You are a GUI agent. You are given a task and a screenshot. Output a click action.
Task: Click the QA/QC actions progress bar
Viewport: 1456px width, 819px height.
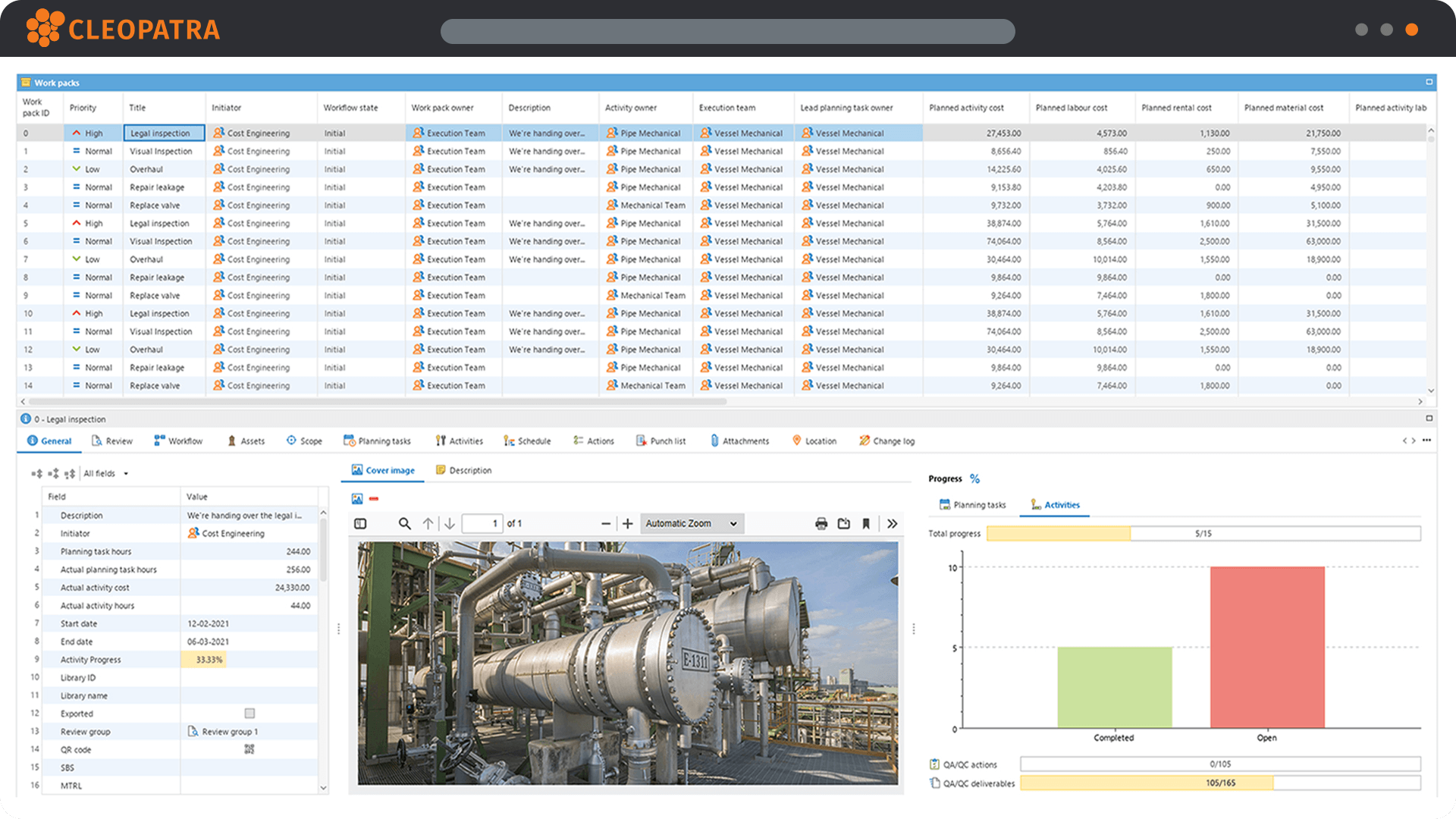pos(1220,764)
